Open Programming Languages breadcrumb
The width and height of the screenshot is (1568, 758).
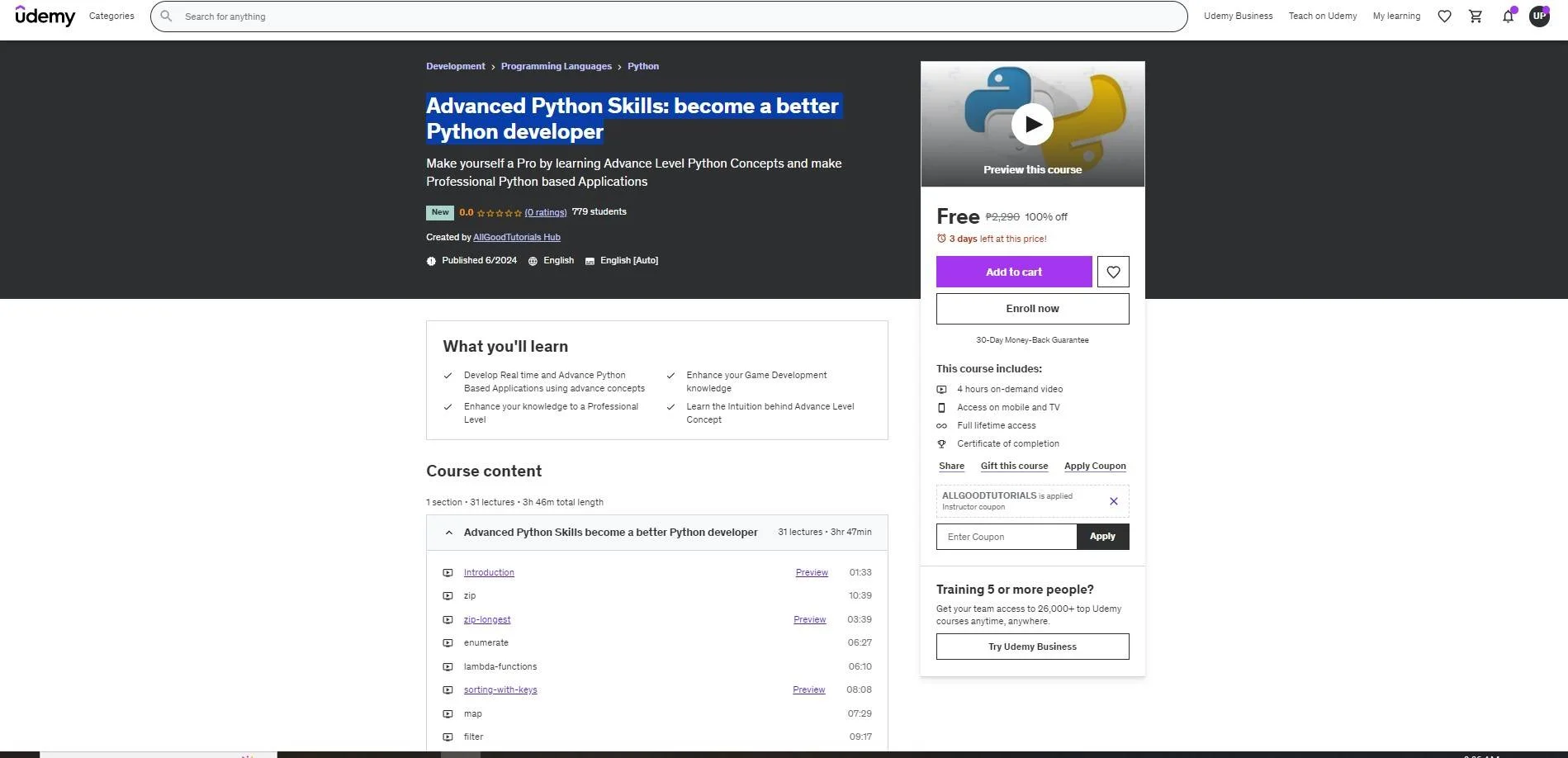point(556,66)
